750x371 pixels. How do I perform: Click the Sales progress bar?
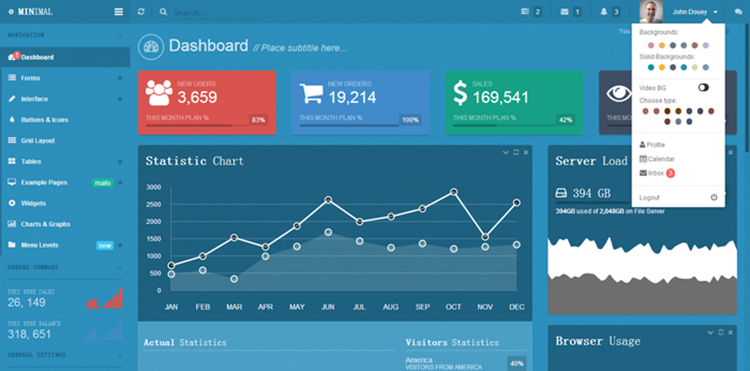(504, 125)
